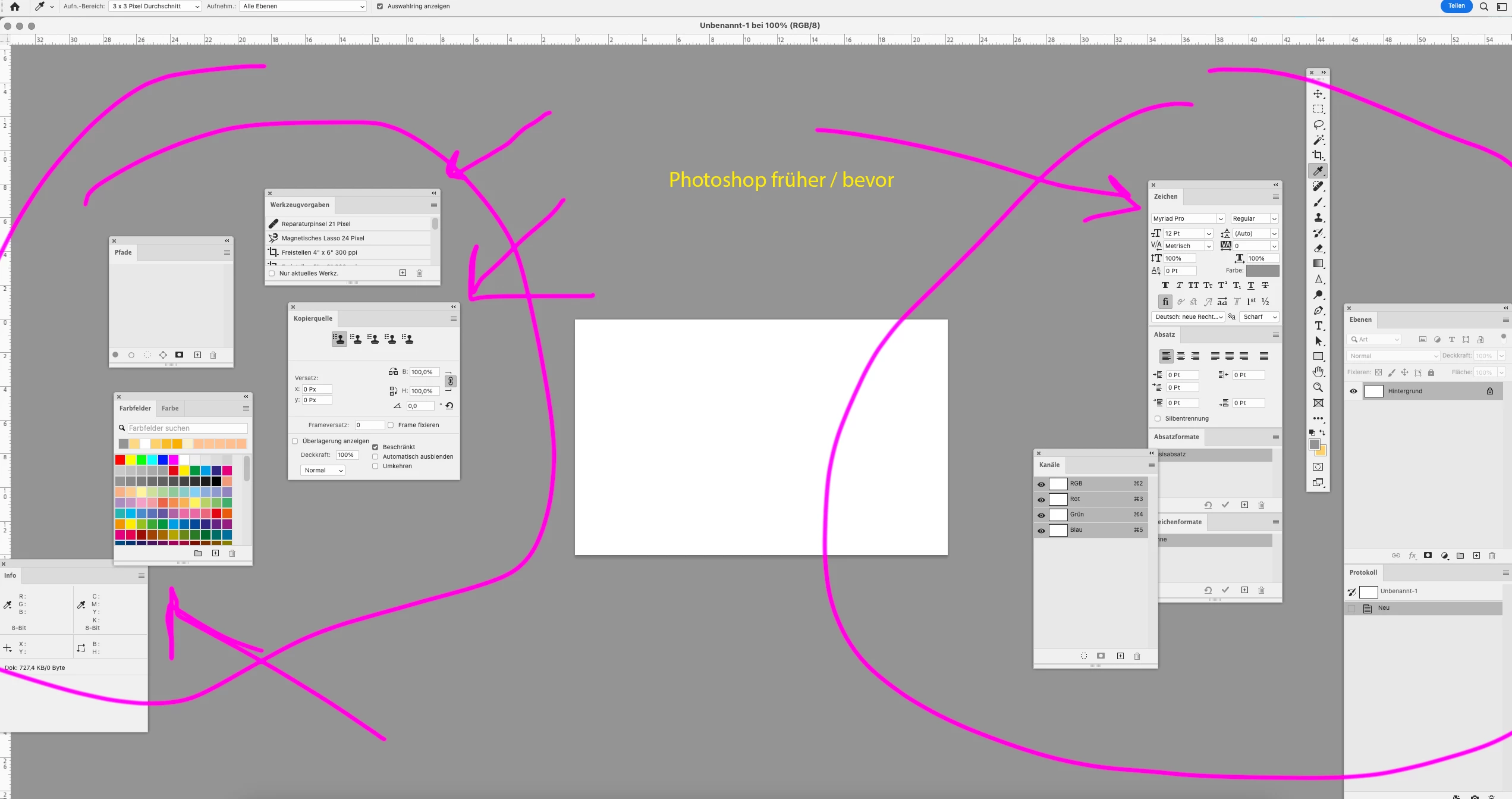Select the Zoom magnifier tool
This screenshot has height=799, width=1512.
pyautogui.click(x=1318, y=388)
